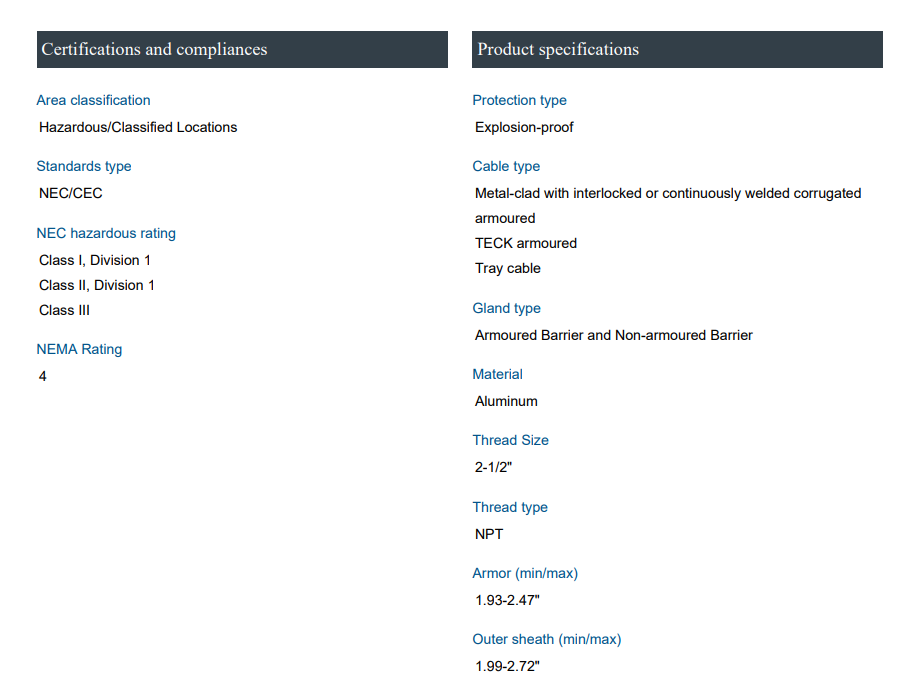Click the Explosion-proof value
The width and height of the screenshot is (915, 689).
pyautogui.click(x=524, y=127)
